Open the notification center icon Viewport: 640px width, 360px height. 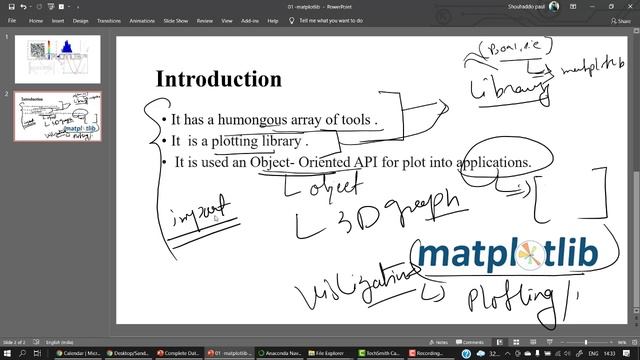point(627,353)
